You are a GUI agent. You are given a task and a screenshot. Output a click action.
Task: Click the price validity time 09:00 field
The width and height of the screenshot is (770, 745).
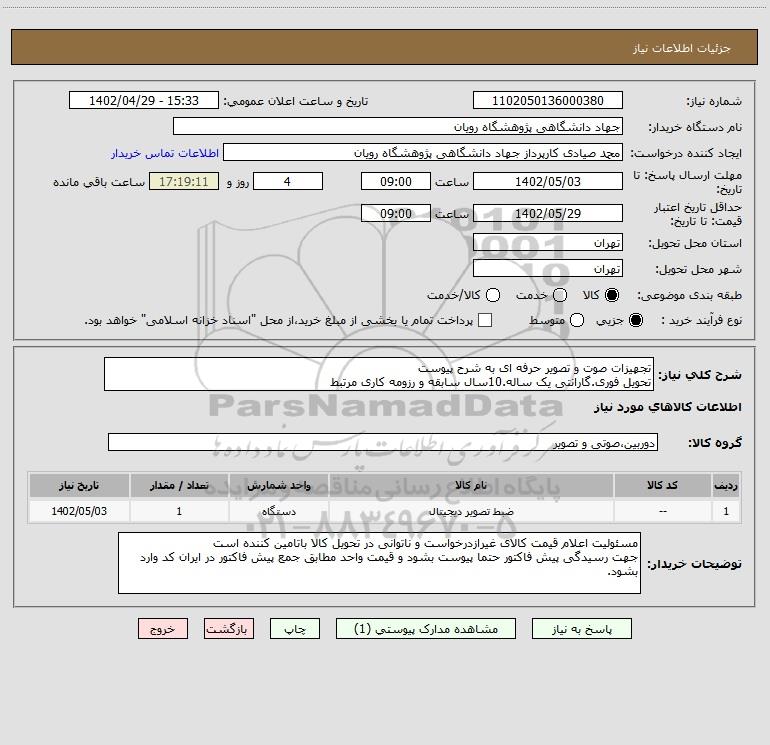tap(396, 213)
